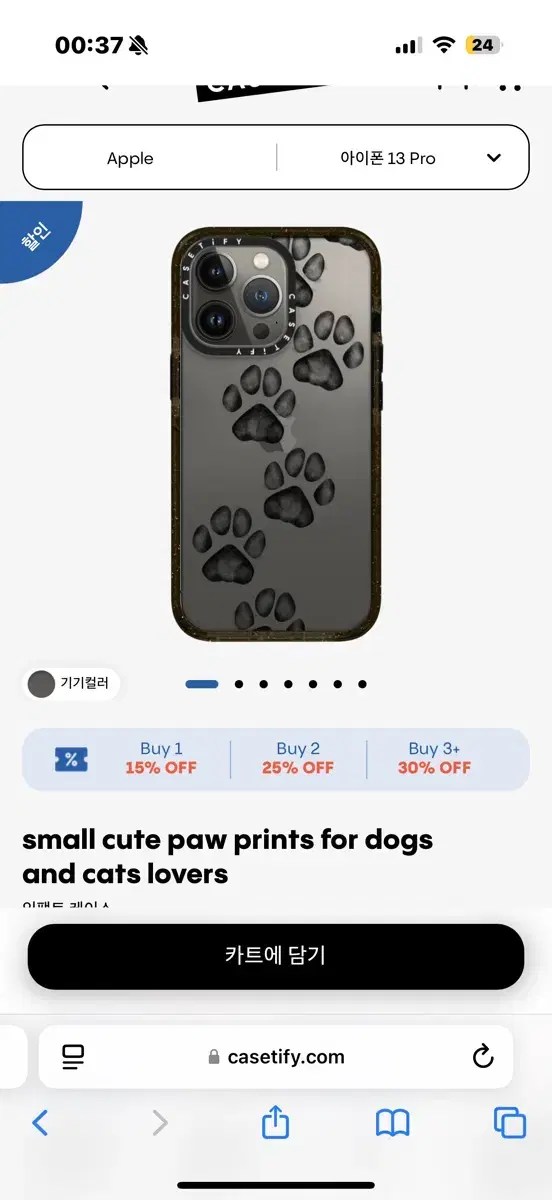This screenshot has height=1200, width=552.
Task: Tap the Buy 3+ 30% OFF offer
Action: point(435,759)
